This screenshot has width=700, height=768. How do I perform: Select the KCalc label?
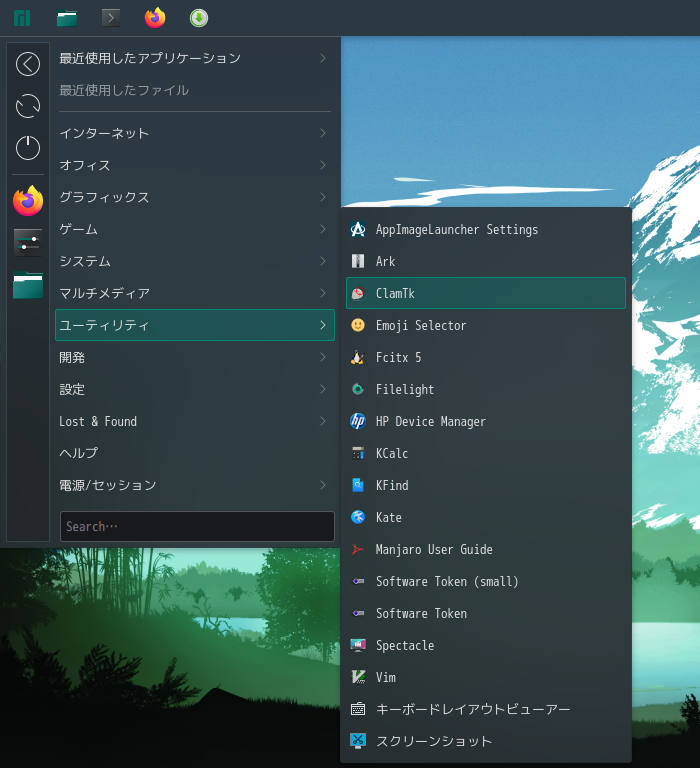392,453
